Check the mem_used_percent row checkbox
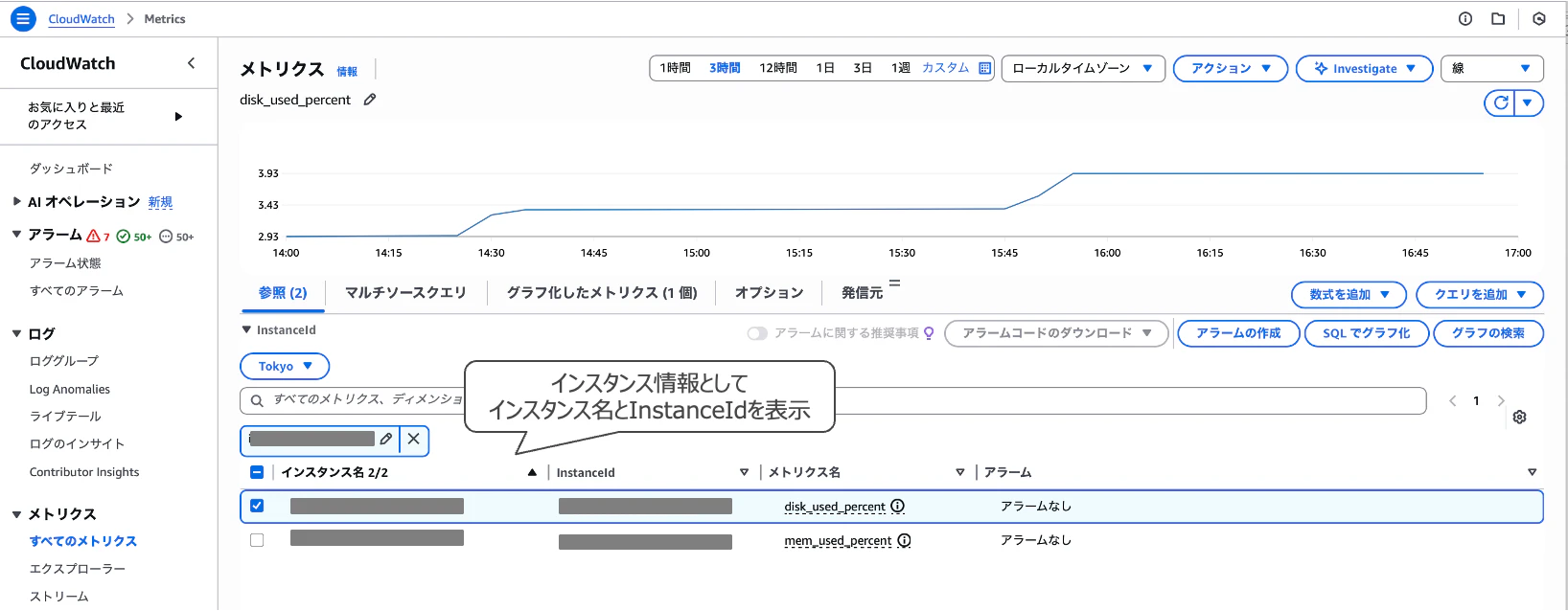 (257, 540)
